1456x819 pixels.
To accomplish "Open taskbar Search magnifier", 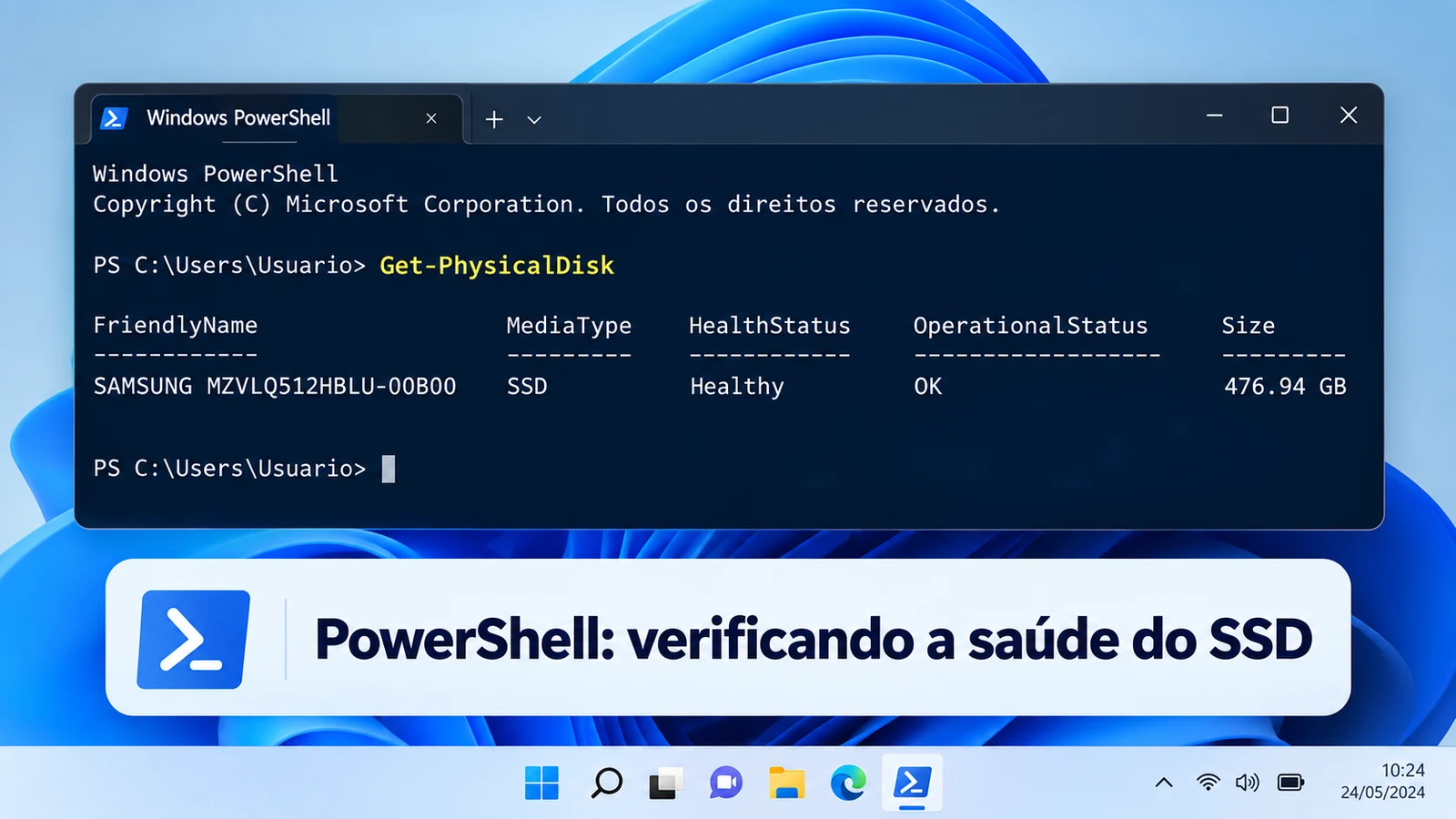I will tap(606, 783).
